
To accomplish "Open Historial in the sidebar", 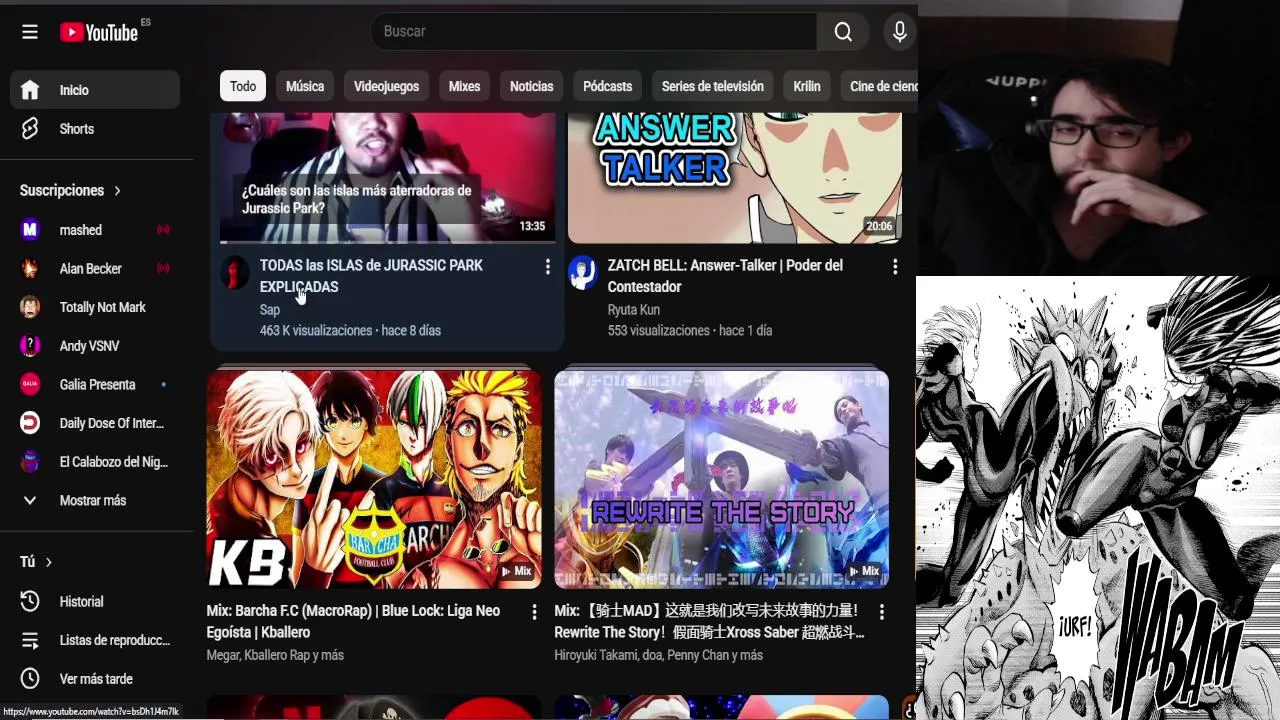I will tap(95, 602).
